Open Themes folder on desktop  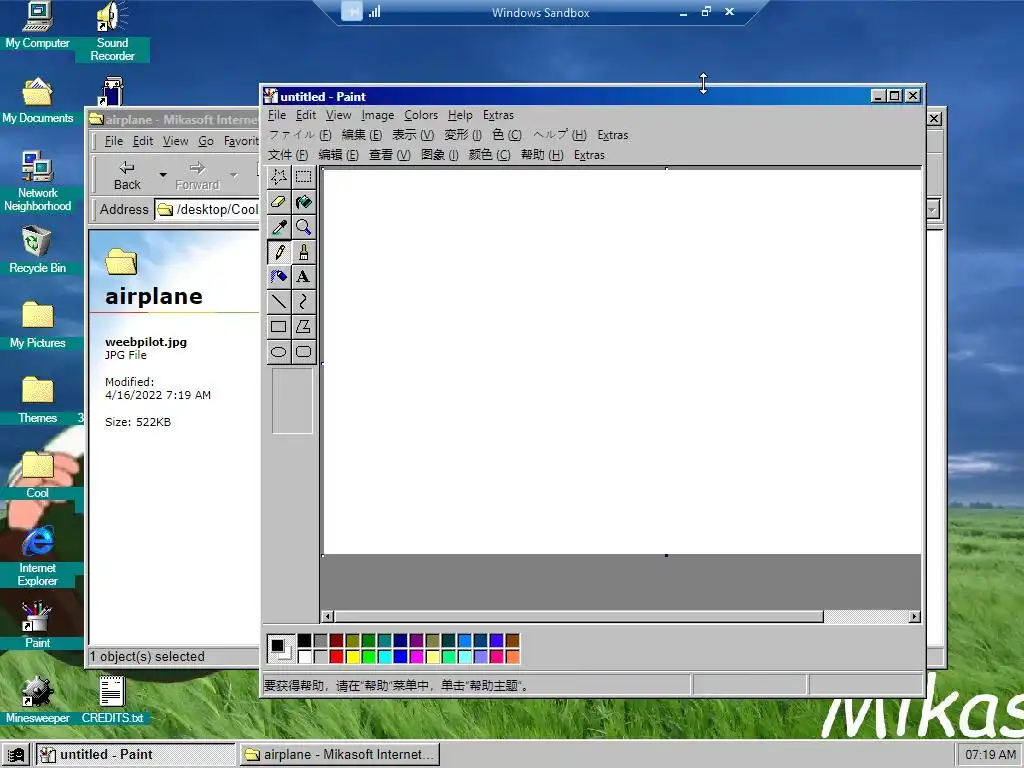tap(37, 400)
